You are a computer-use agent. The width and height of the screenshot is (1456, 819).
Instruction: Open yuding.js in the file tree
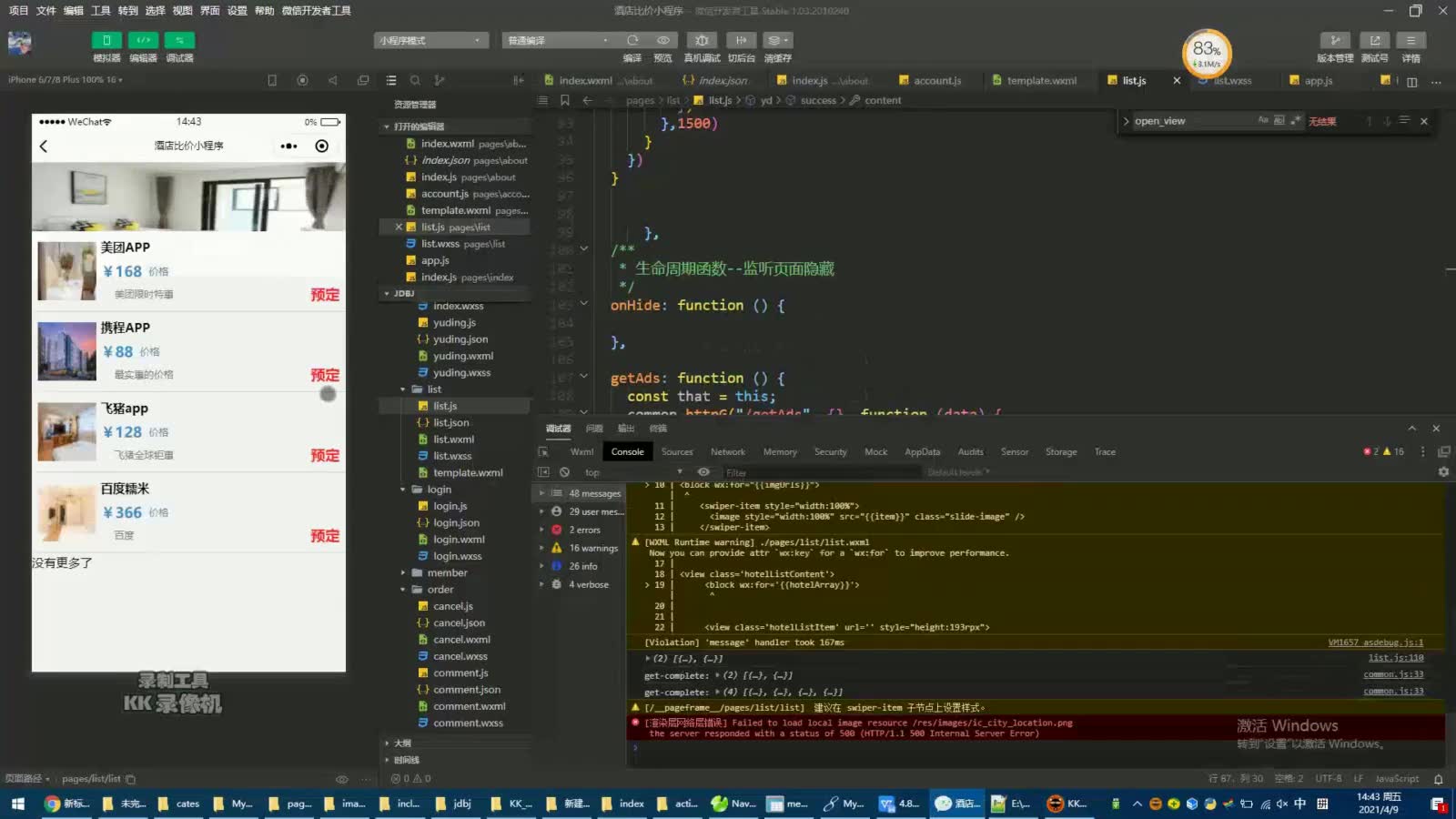click(454, 323)
